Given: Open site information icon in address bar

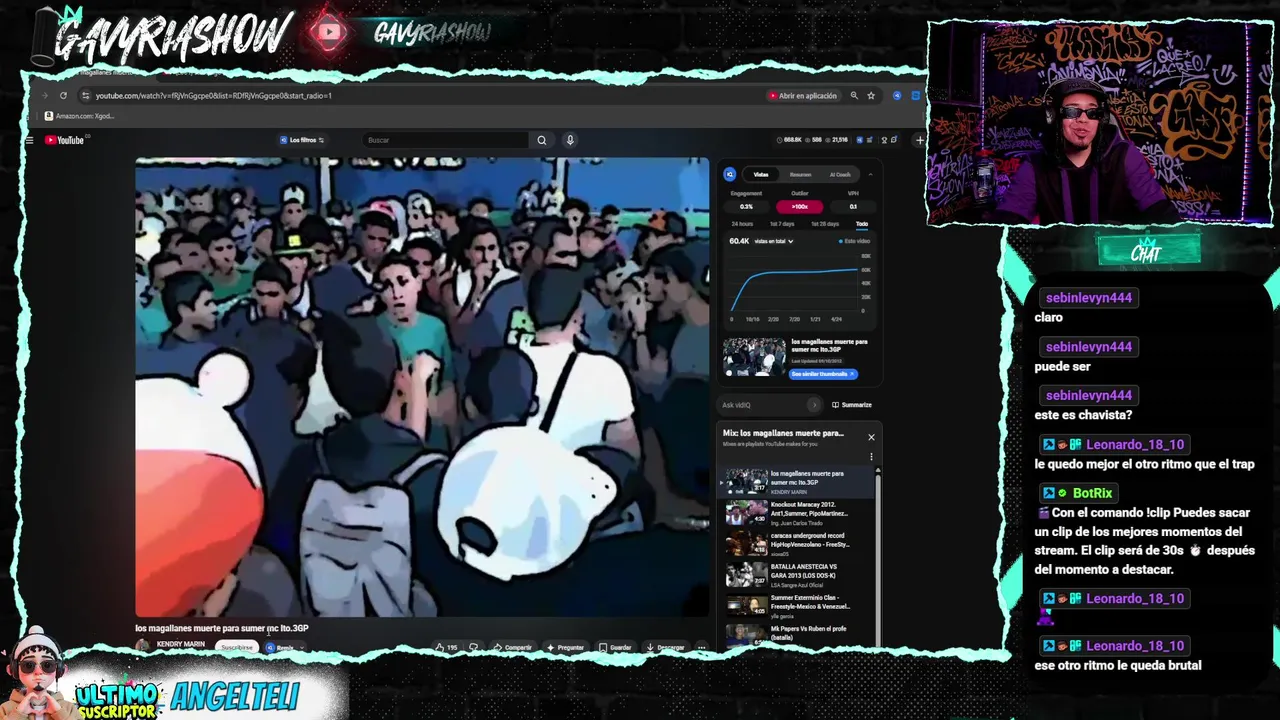Looking at the screenshot, I should 86,96.
